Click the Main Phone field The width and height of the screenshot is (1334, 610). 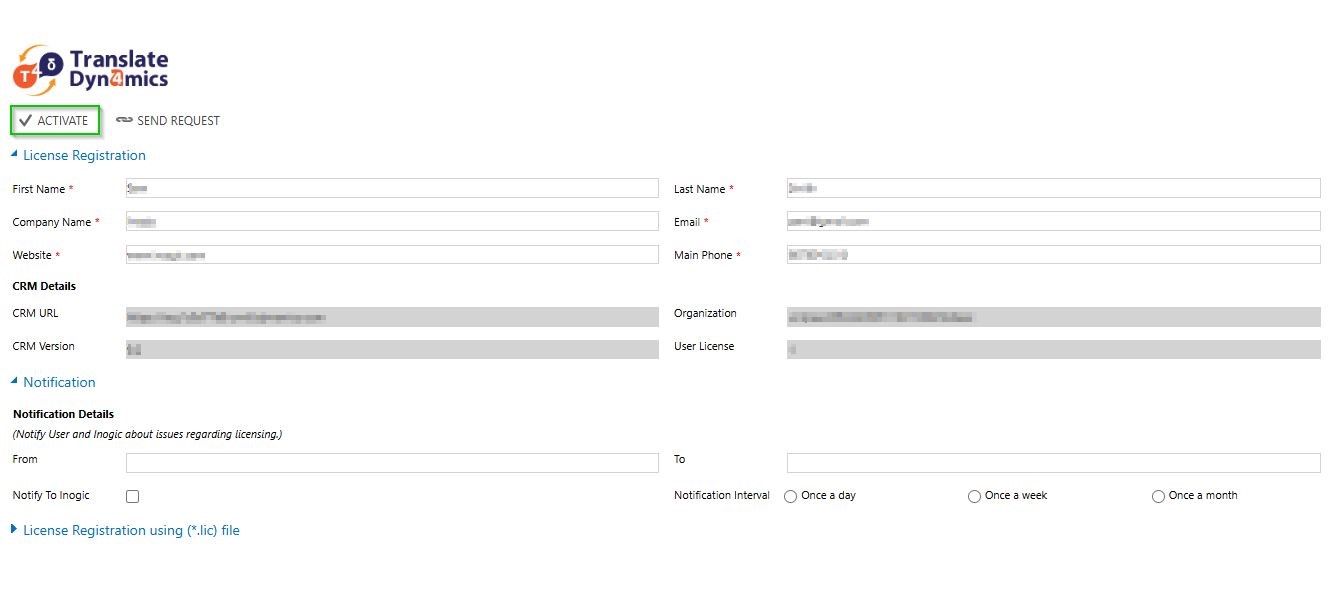coord(1053,255)
